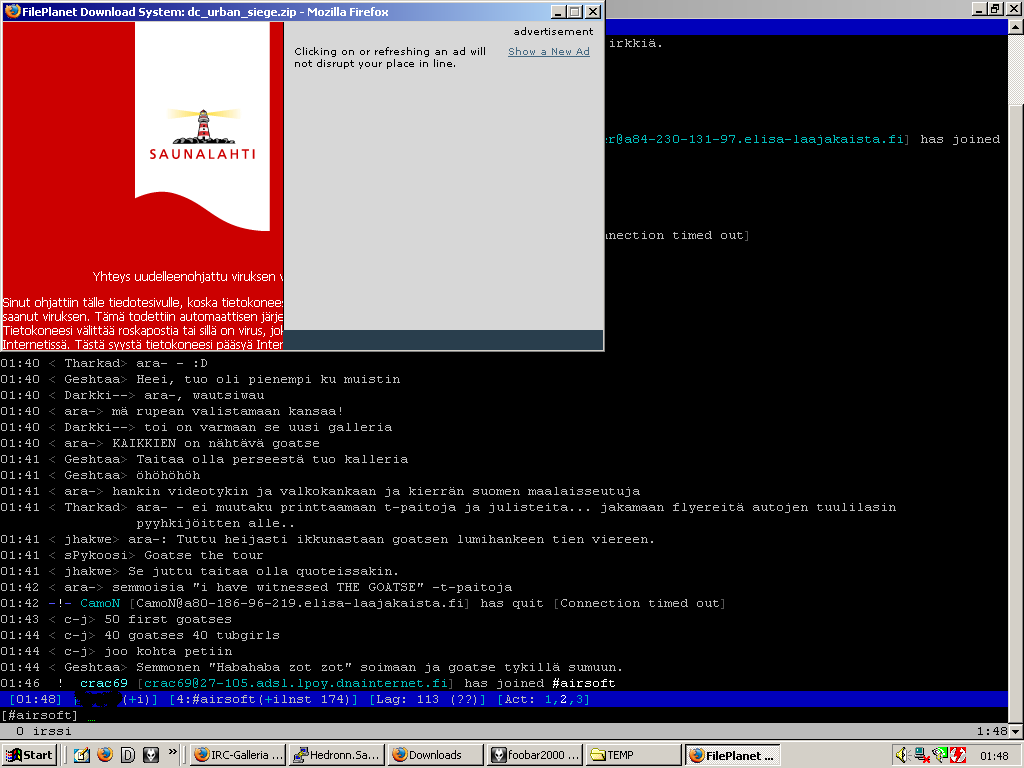Open the notepad-style quick launch icon

pyautogui.click(x=81, y=755)
